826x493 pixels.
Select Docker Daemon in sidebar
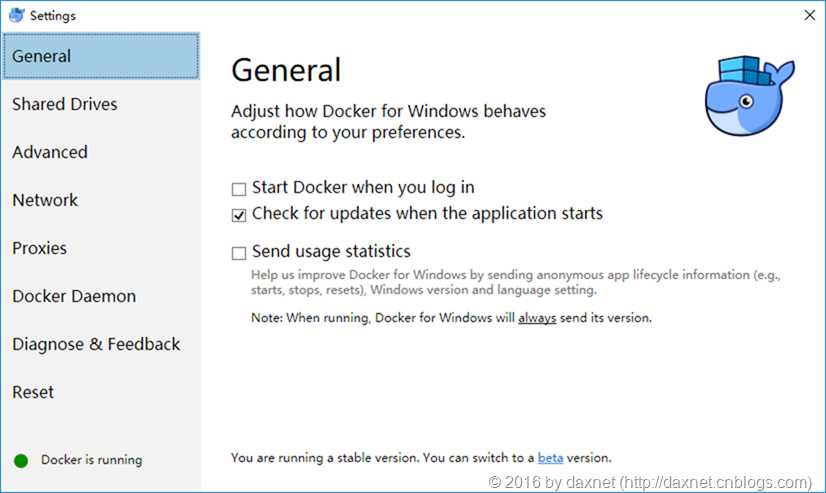click(x=74, y=296)
